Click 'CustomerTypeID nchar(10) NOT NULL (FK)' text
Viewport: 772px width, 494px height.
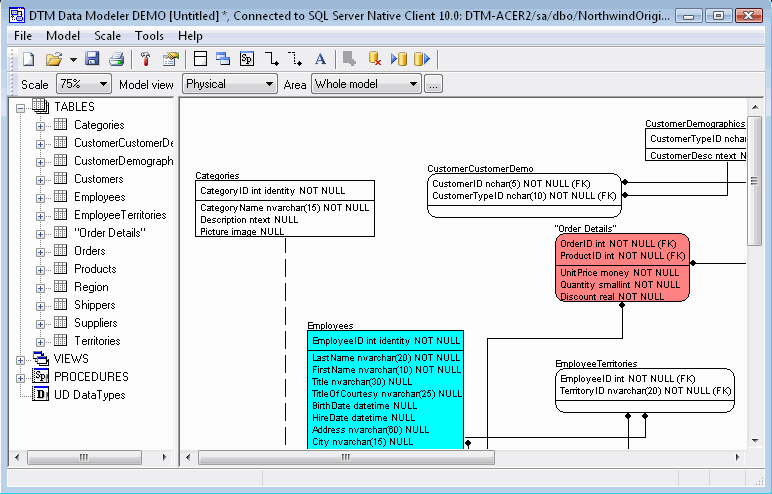[524, 196]
